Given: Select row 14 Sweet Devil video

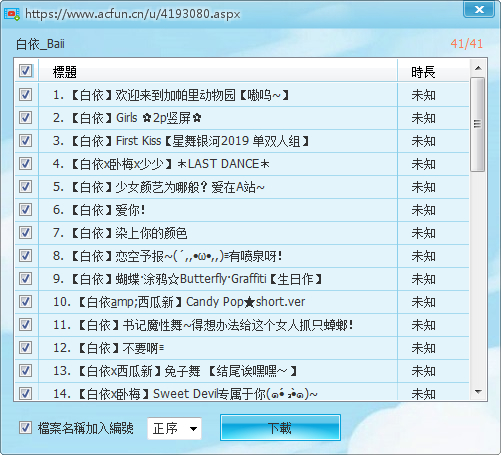Looking at the screenshot, I should [x=242, y=392].
